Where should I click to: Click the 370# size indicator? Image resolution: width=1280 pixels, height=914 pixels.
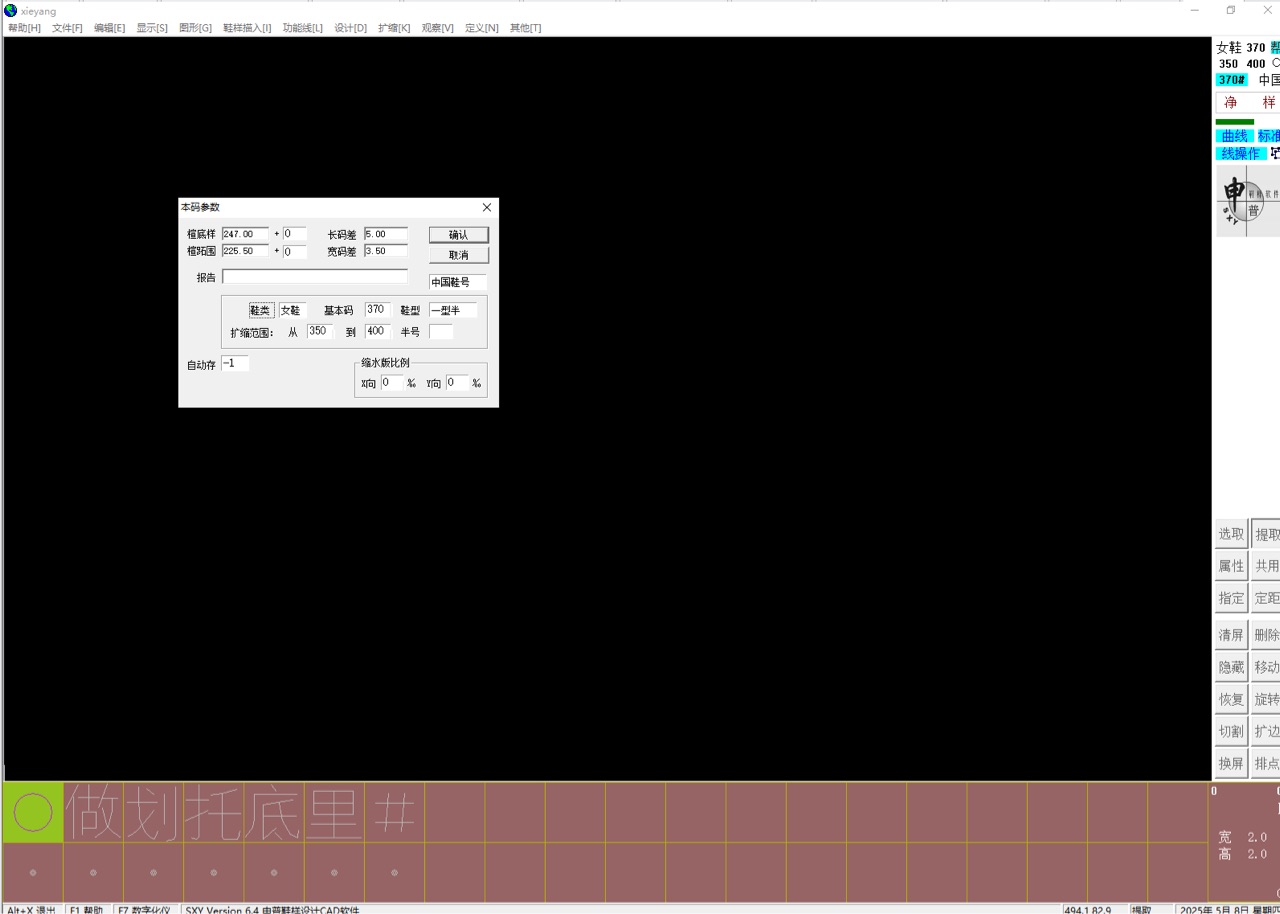(x=1231, y=80)
